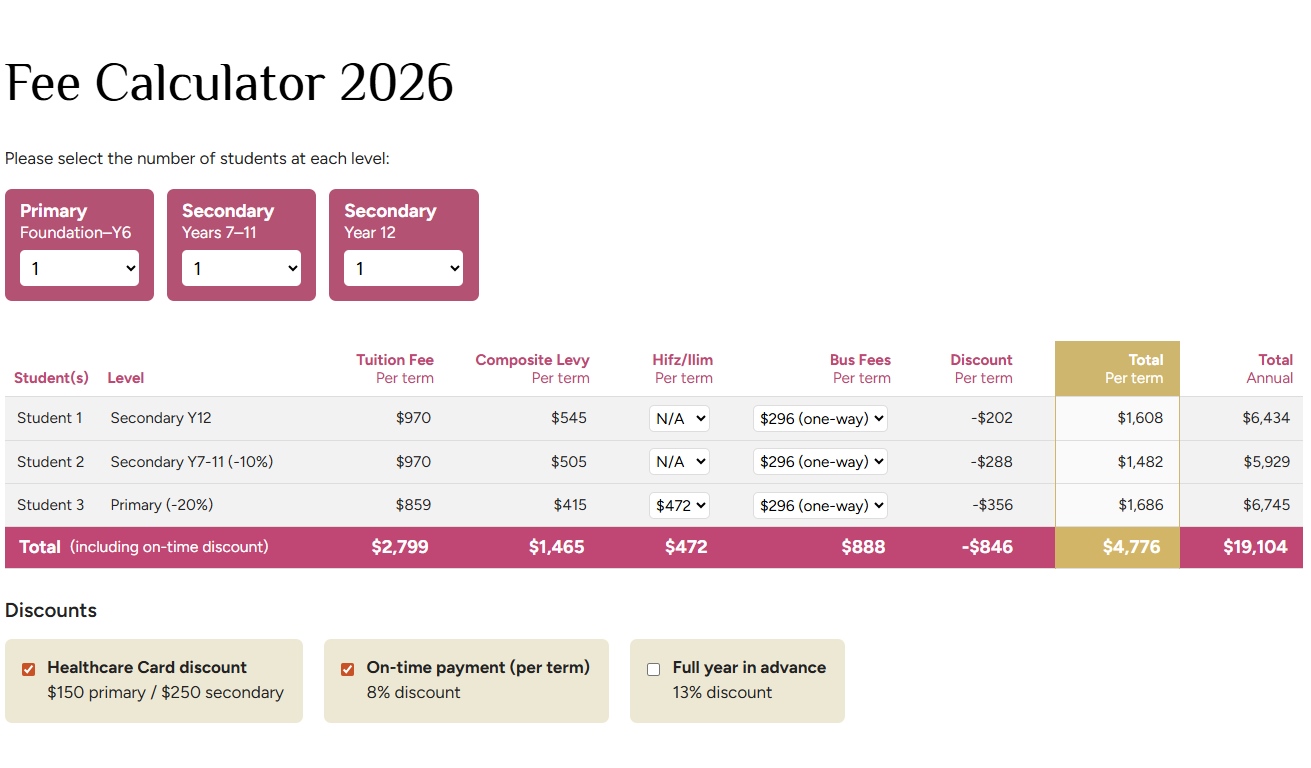Click the Healthcare Card discount label
This screenshot has height=768, width=1311.
(x=147, y=667)
